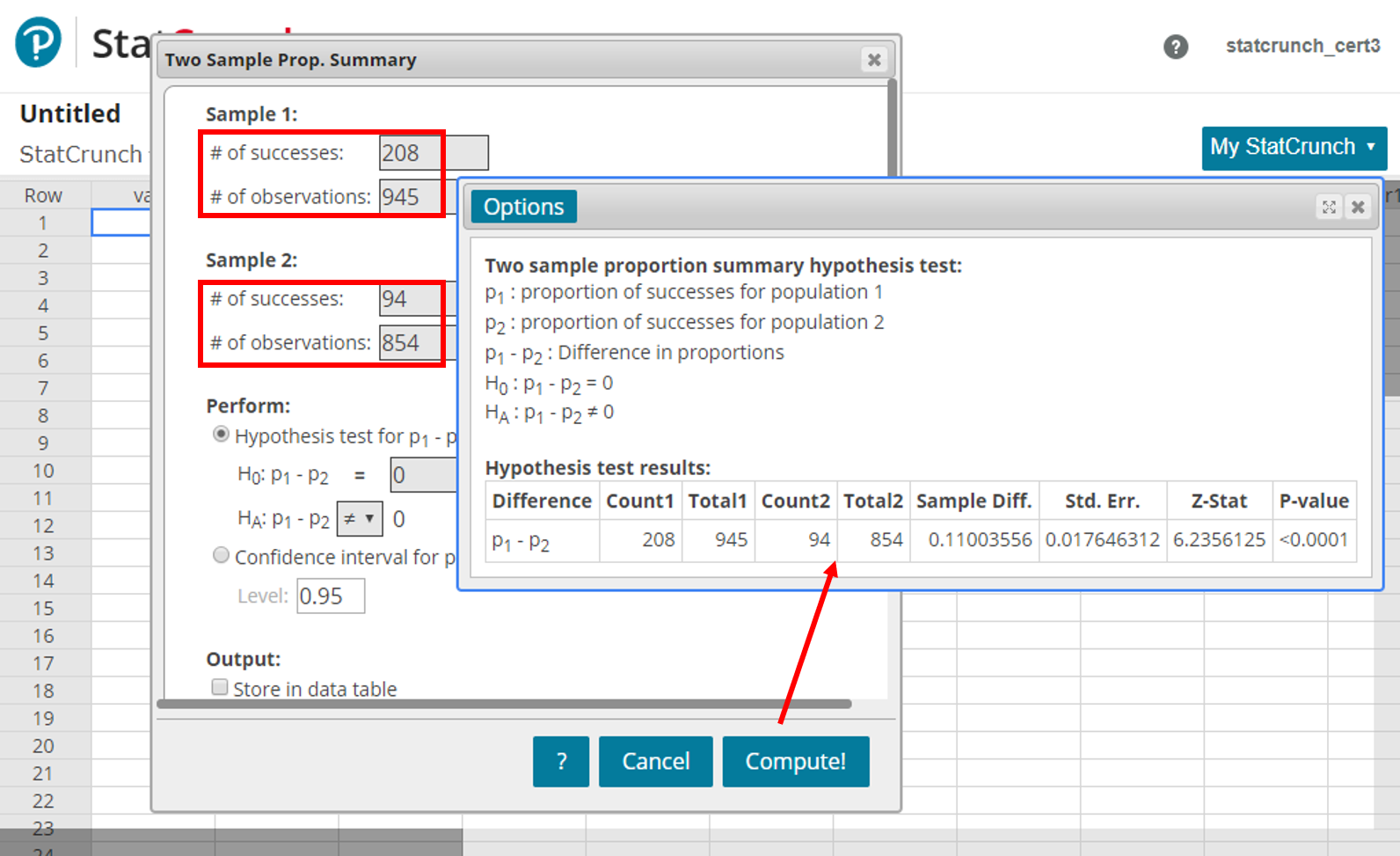Click the ? help button in dialog

[x=561, y=762]
